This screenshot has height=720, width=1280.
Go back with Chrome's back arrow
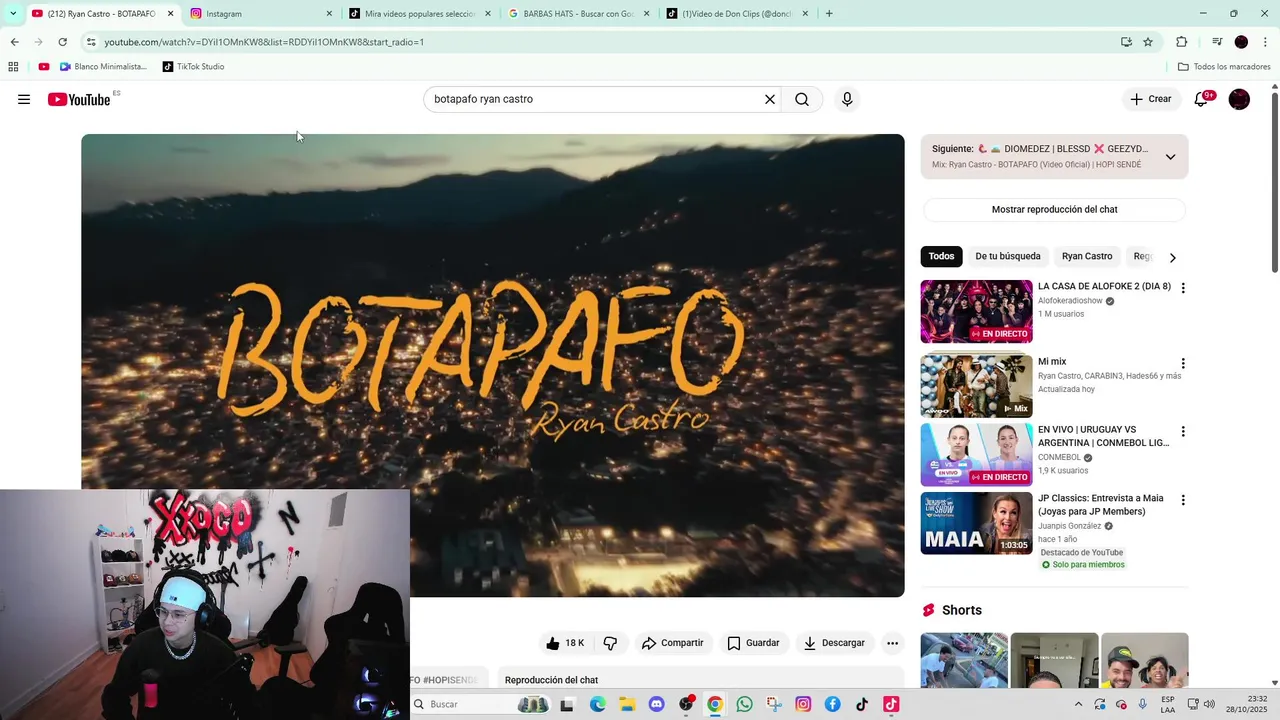click(x=14, y=42)
